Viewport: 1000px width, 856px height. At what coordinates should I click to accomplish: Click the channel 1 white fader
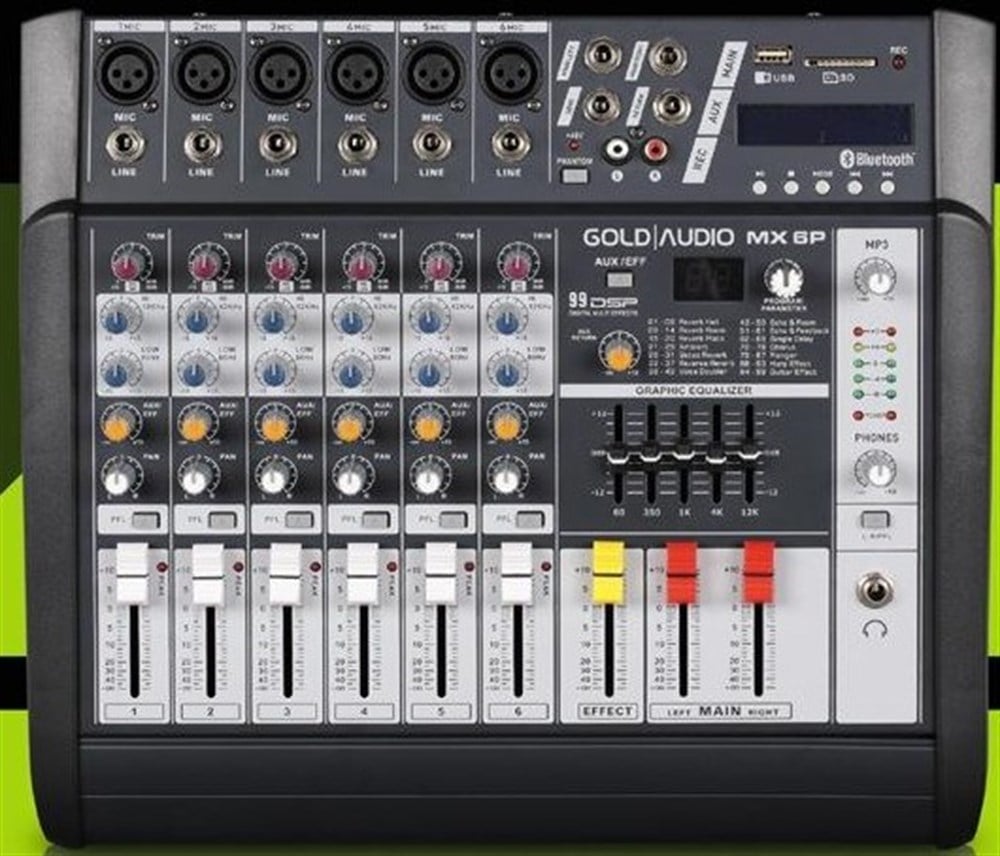[133, 572]
